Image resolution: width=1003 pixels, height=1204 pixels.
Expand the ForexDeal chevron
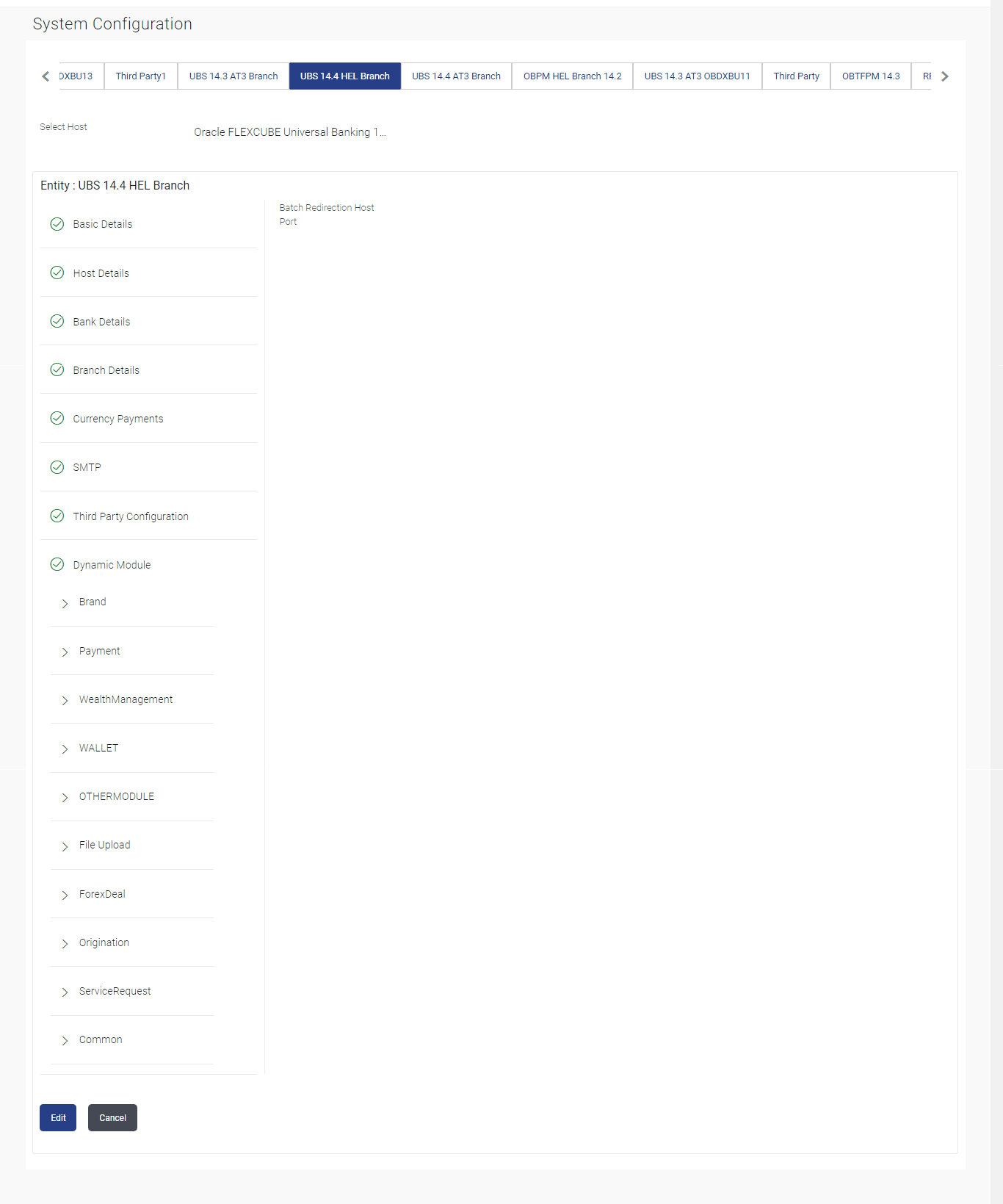click(x=65, y=895)
